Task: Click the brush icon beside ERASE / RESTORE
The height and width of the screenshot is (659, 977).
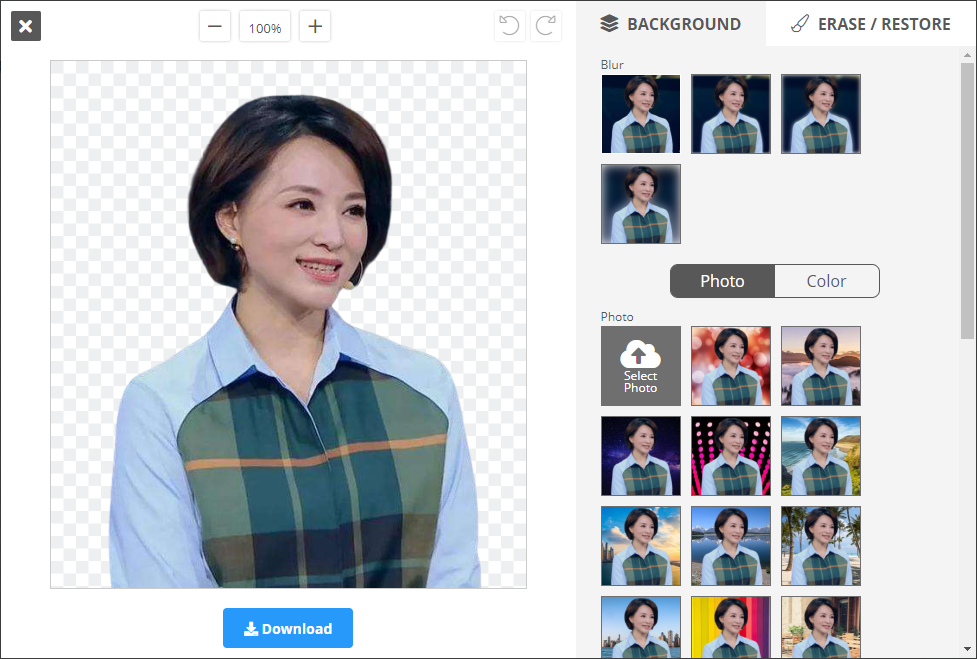Action: pyautogui.click(x=800, y=24)
